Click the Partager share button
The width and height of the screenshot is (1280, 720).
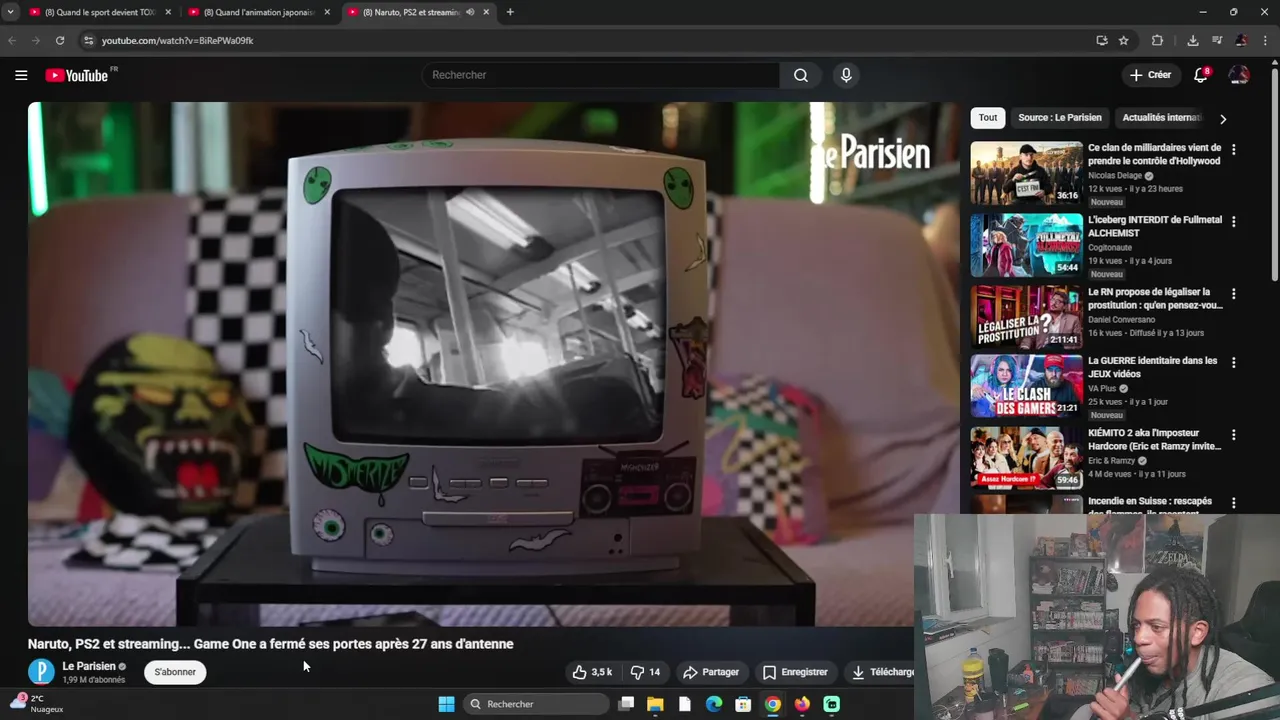coord(711,672)
